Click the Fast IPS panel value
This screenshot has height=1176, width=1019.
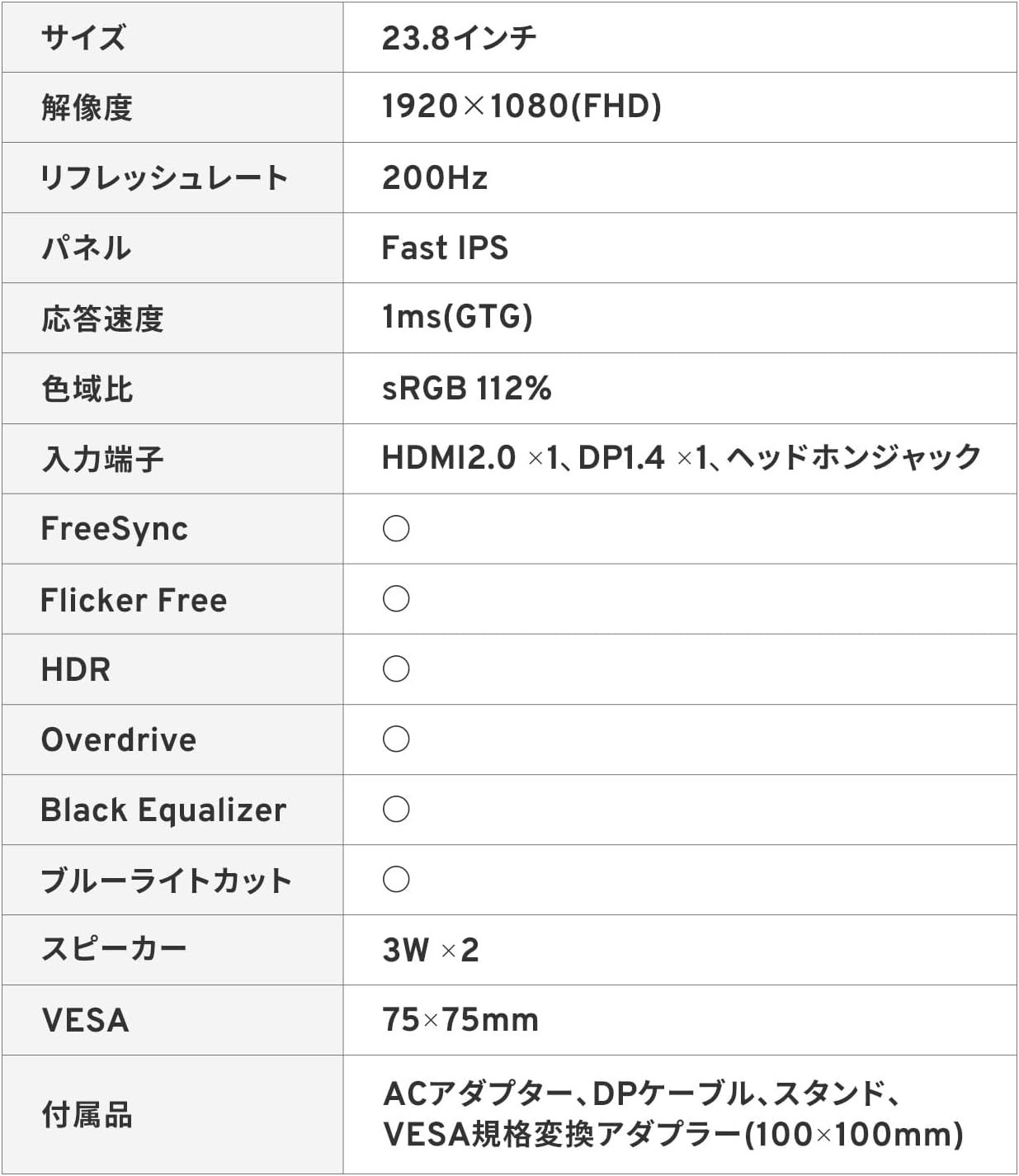(x=445, y=248)
